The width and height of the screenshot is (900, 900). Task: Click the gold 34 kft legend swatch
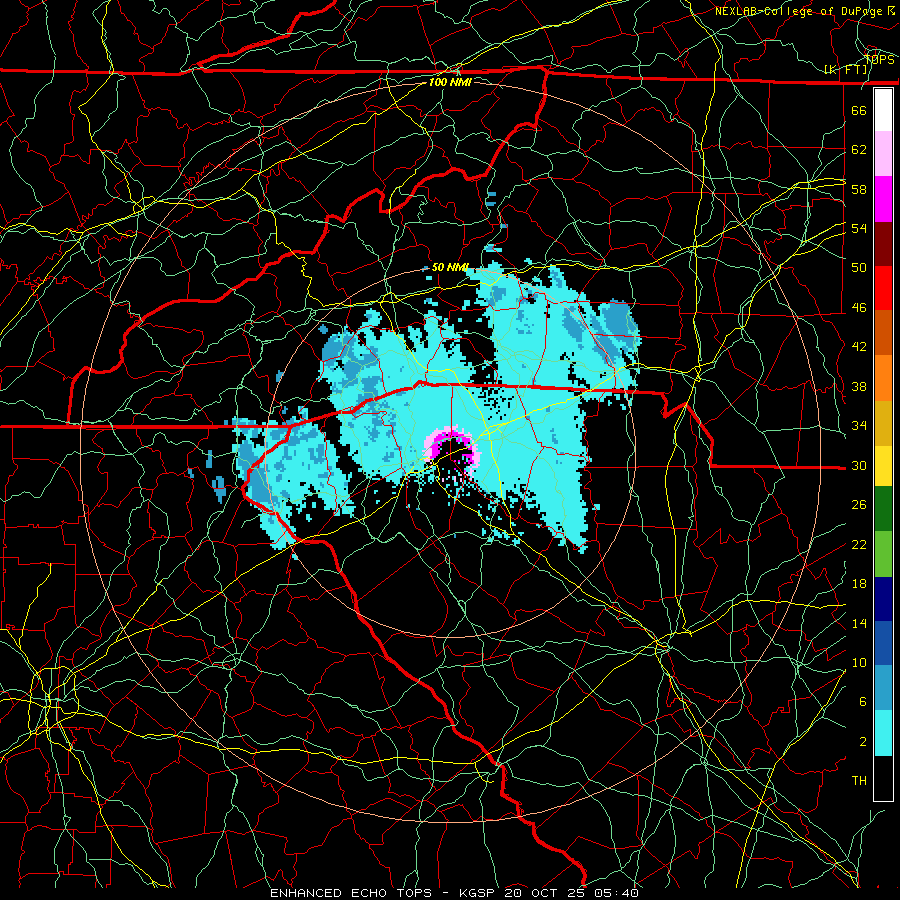(883, 422)
